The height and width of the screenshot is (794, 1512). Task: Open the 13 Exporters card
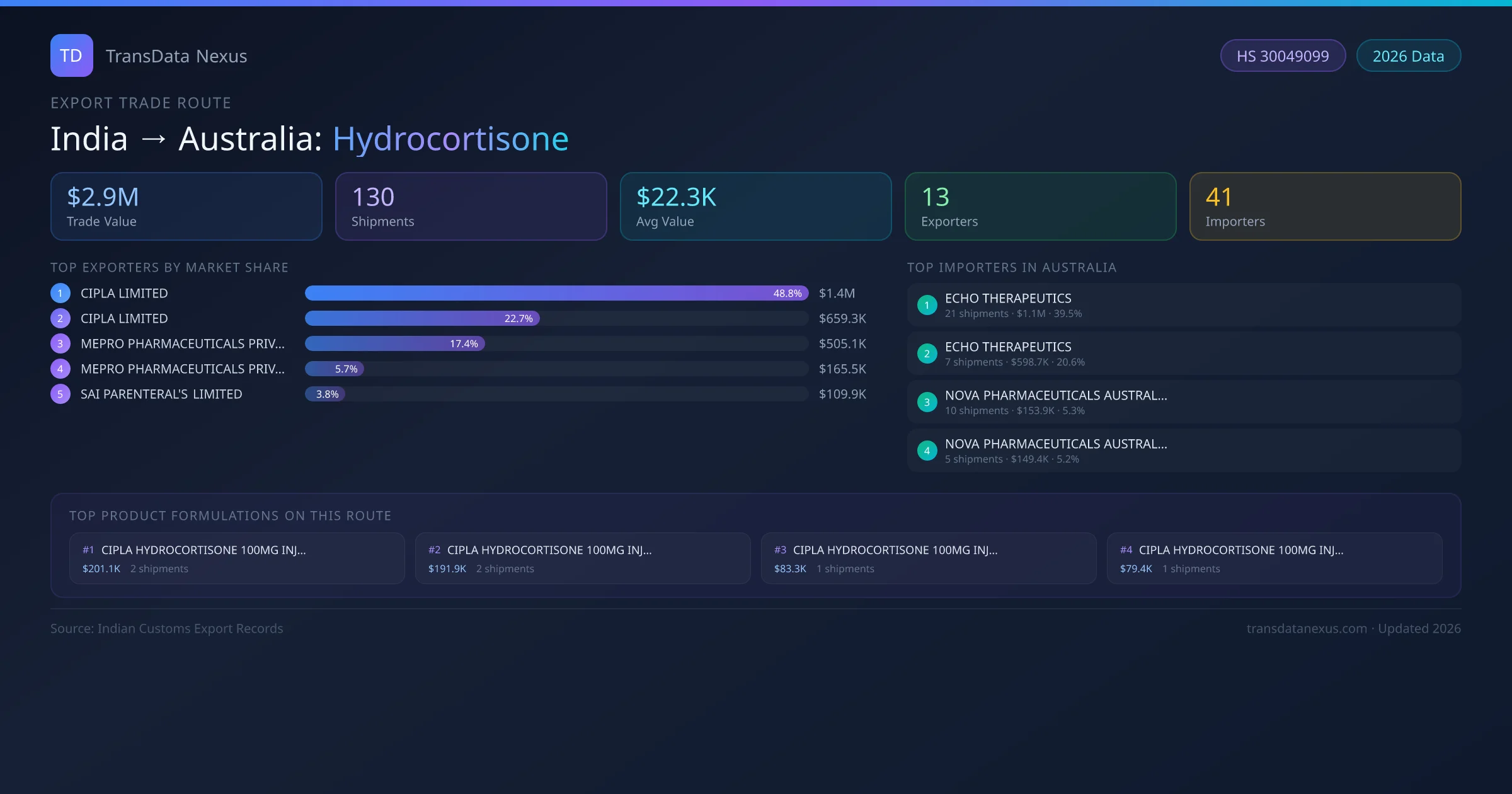1040,206
